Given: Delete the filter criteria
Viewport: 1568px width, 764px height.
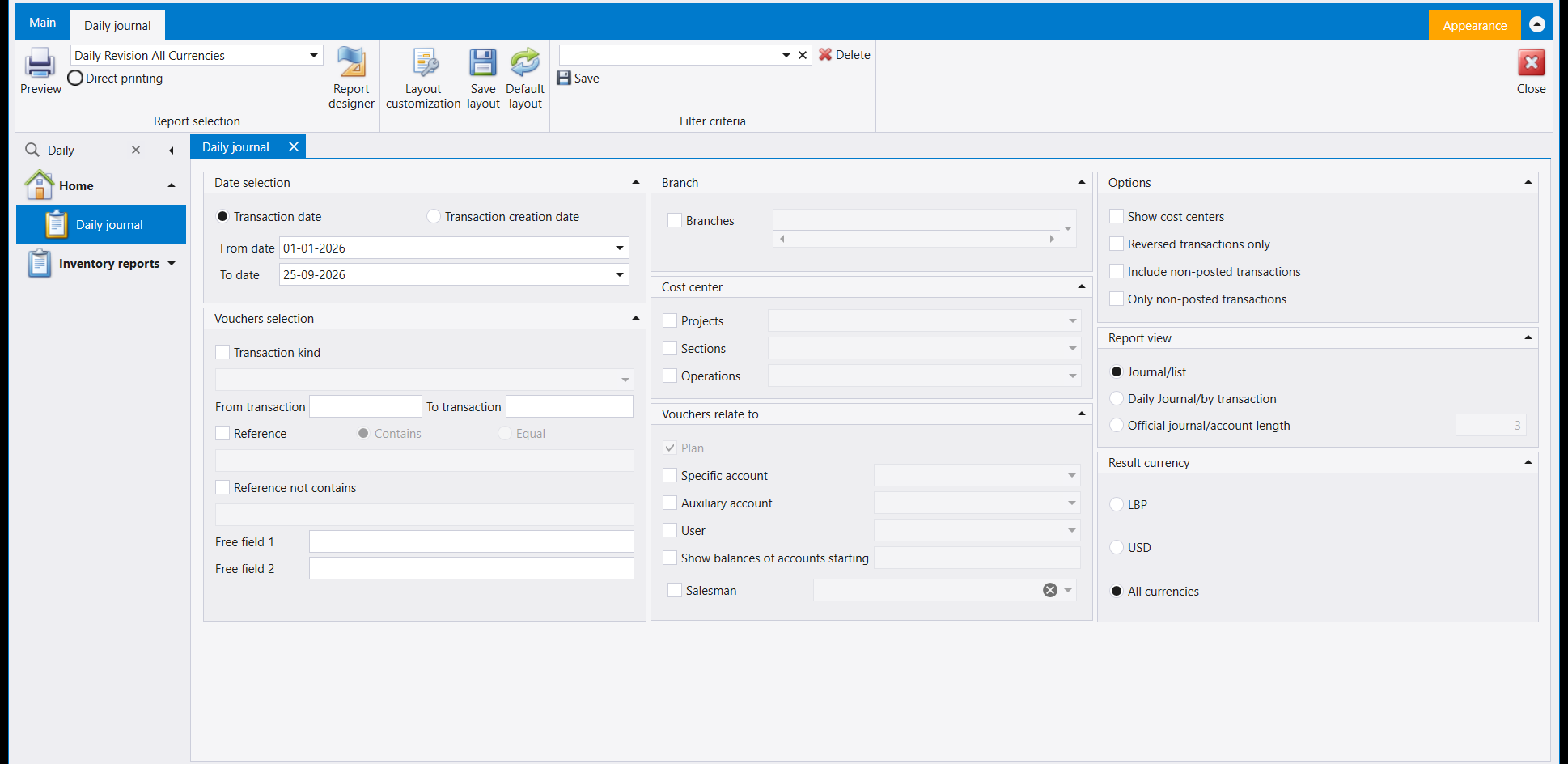Looking at the screenshot, I should [x=845, y=54].
